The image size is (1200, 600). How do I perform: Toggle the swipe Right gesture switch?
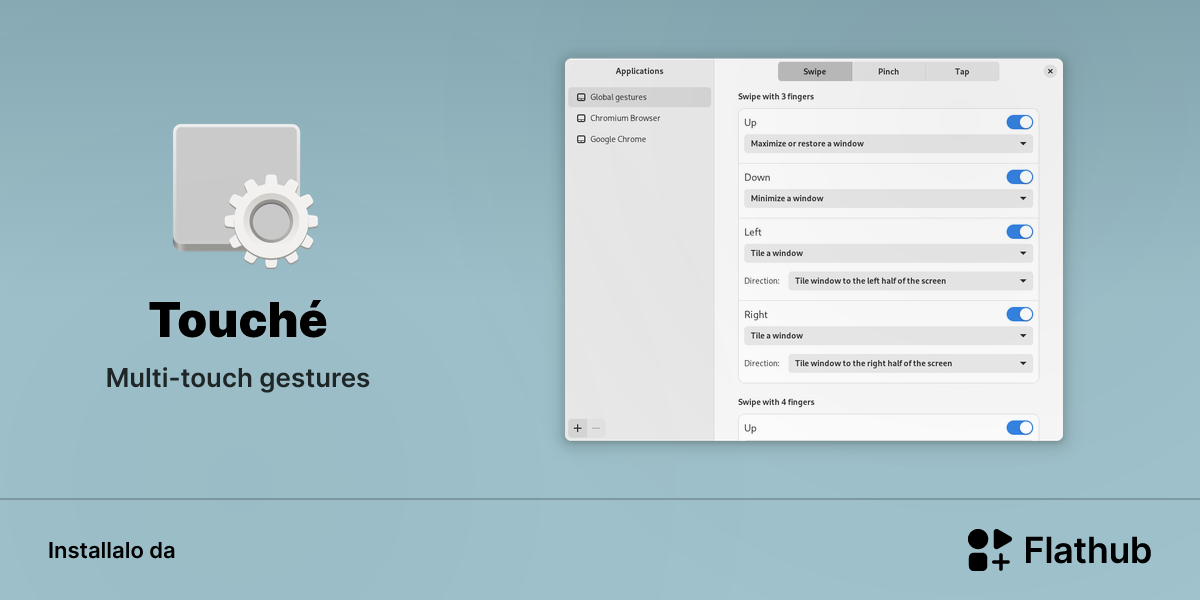point(1020,314)
